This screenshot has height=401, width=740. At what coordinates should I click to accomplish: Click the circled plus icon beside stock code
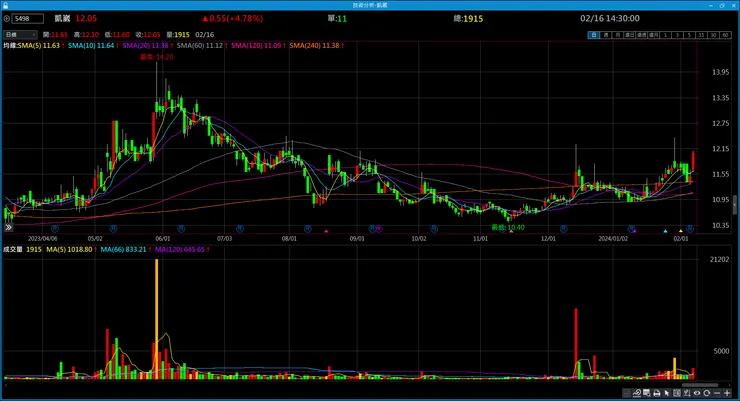pos(7,19)
